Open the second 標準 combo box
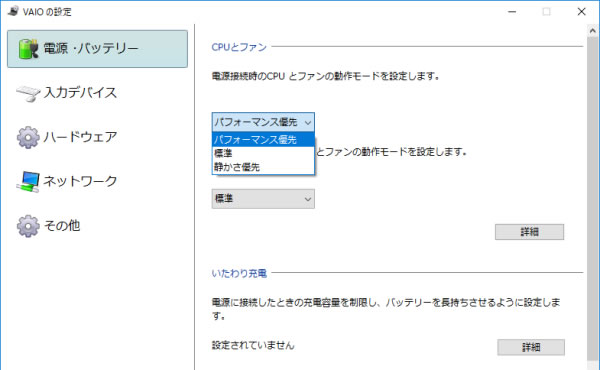600x370 pixels. [263, 199]
